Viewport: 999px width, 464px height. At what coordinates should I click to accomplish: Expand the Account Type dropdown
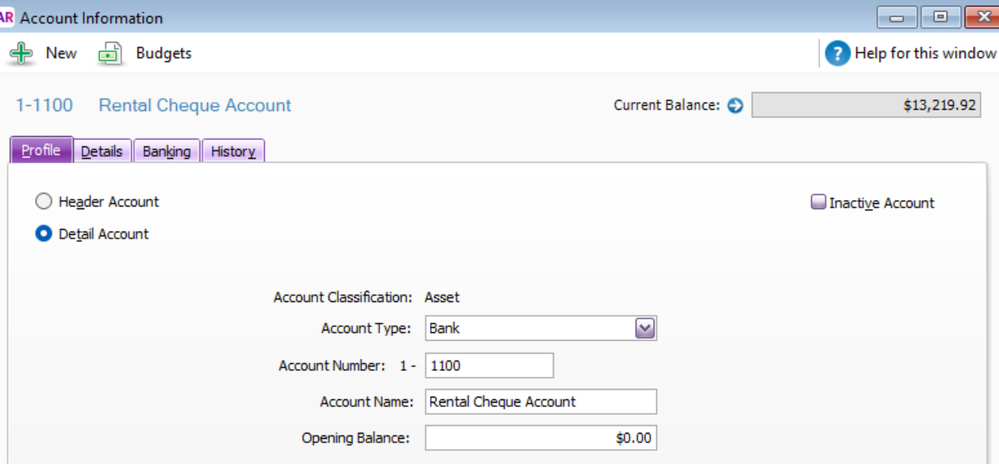point(645,328)
